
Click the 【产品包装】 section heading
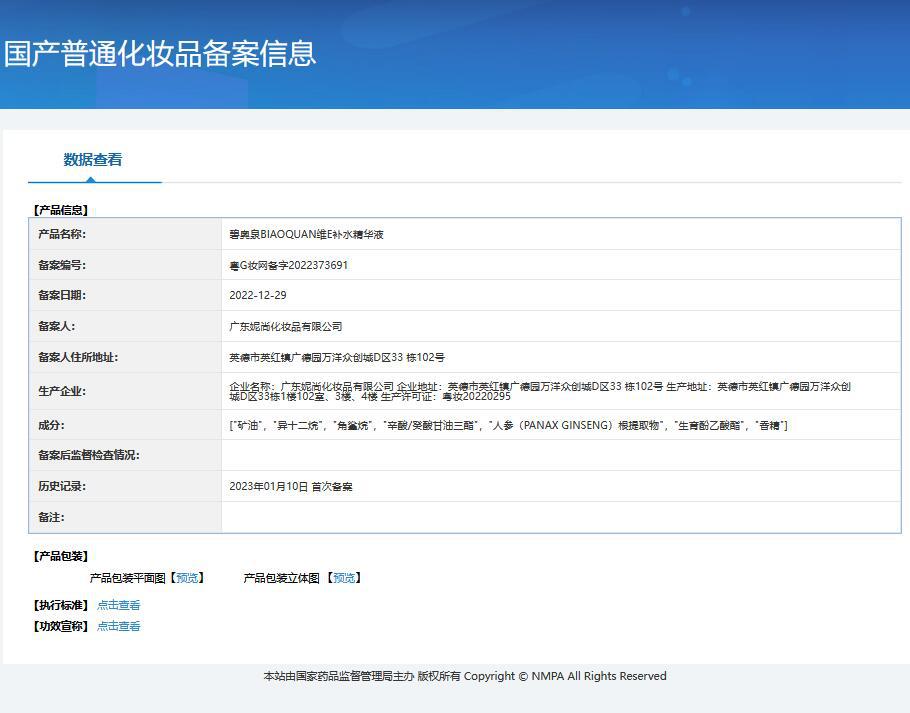pyautogui.click(x=58, y=555)
